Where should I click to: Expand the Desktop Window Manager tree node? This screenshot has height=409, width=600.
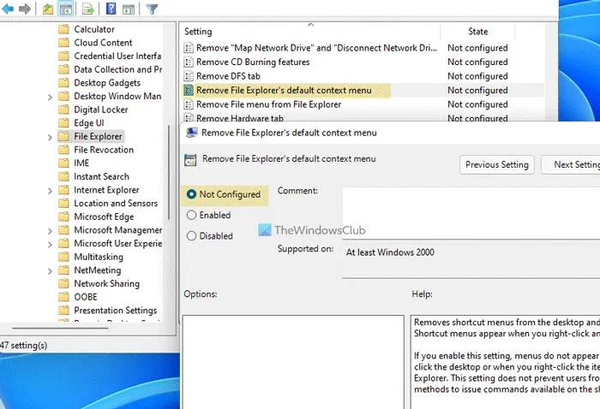coord(50,97)
